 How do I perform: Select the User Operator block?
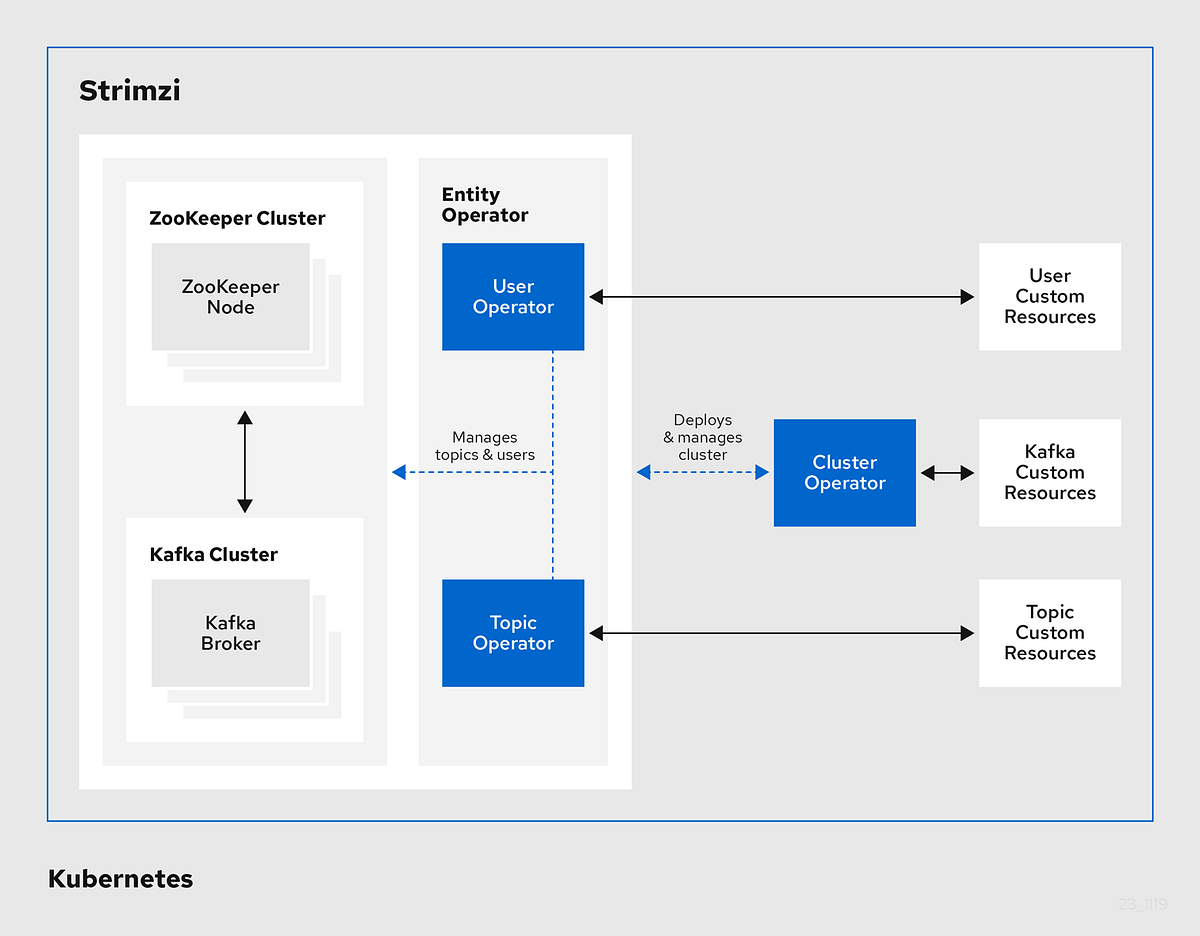(513, 296)
